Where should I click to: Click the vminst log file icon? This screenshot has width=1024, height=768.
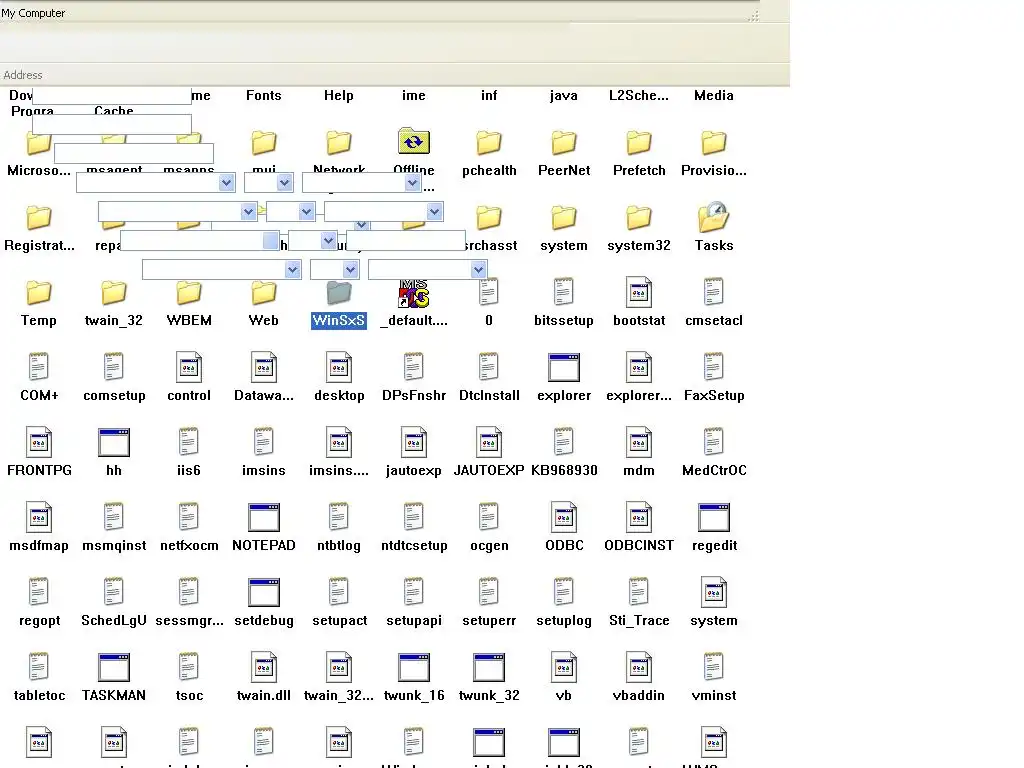click(x=714, y=667)
